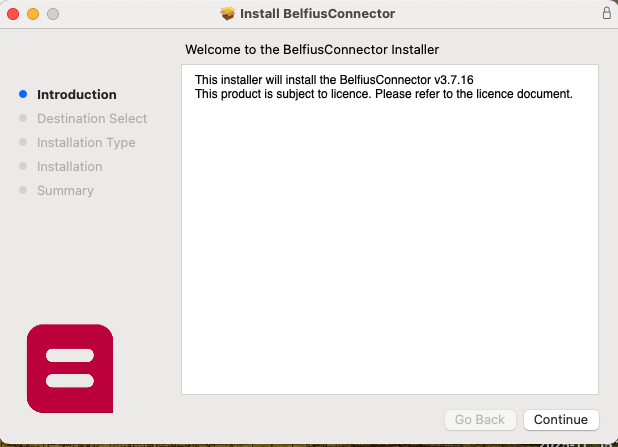
Task: Click the gray bullet beside Destination Select
Action: pyautogui.click(x=23, y=119)
